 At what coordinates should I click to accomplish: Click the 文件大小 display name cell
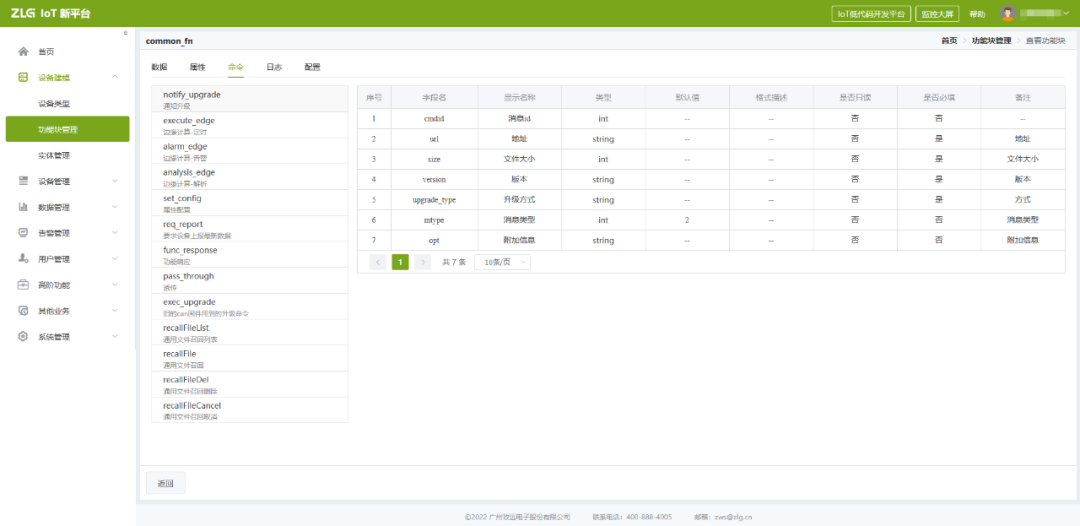tap(520, 159)
